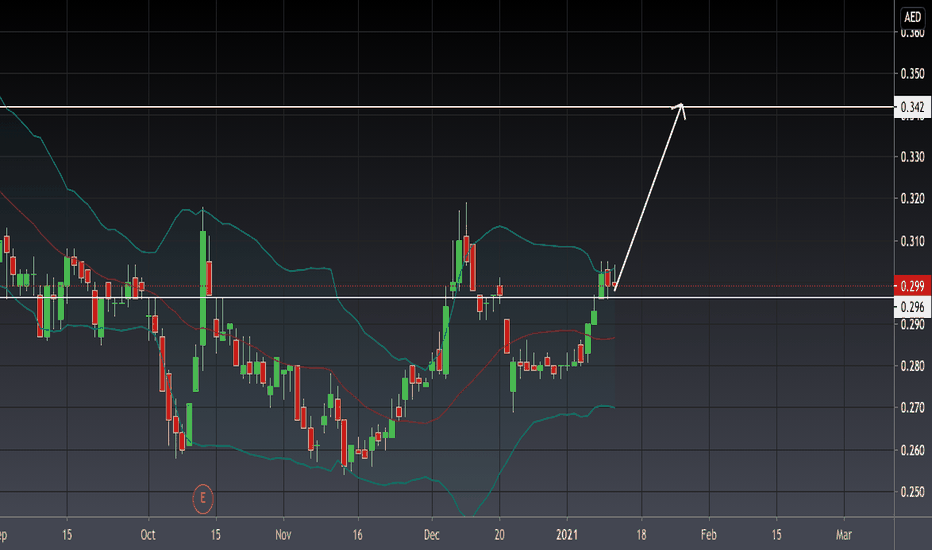
Task: Select the 0.296 price line label
Action: [912, 307]
